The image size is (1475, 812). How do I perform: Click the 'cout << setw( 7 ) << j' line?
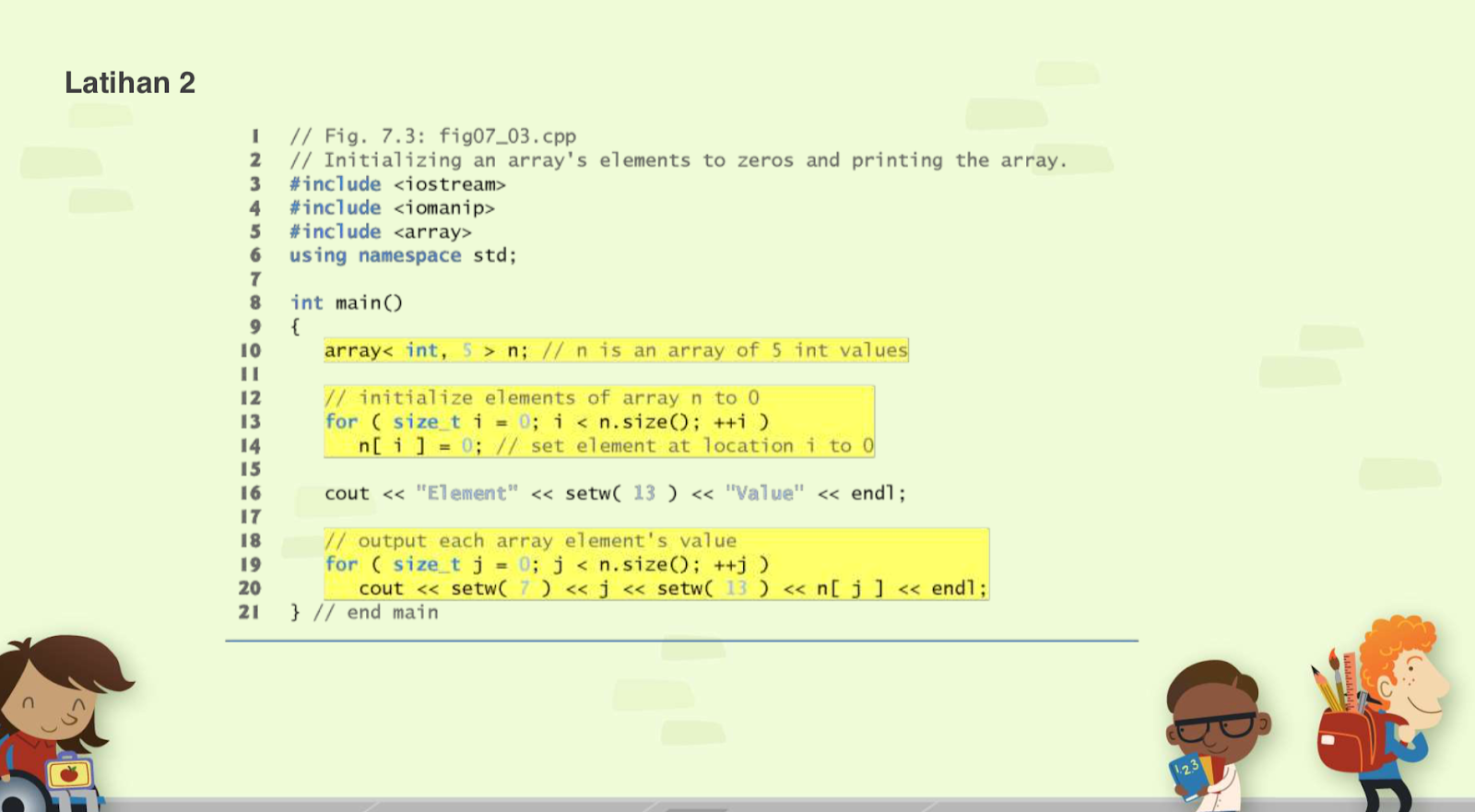[673, 588]
